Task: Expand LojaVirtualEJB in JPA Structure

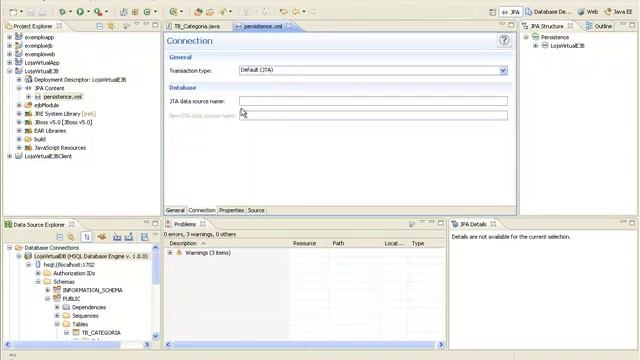Action: [x=536, y=46]
